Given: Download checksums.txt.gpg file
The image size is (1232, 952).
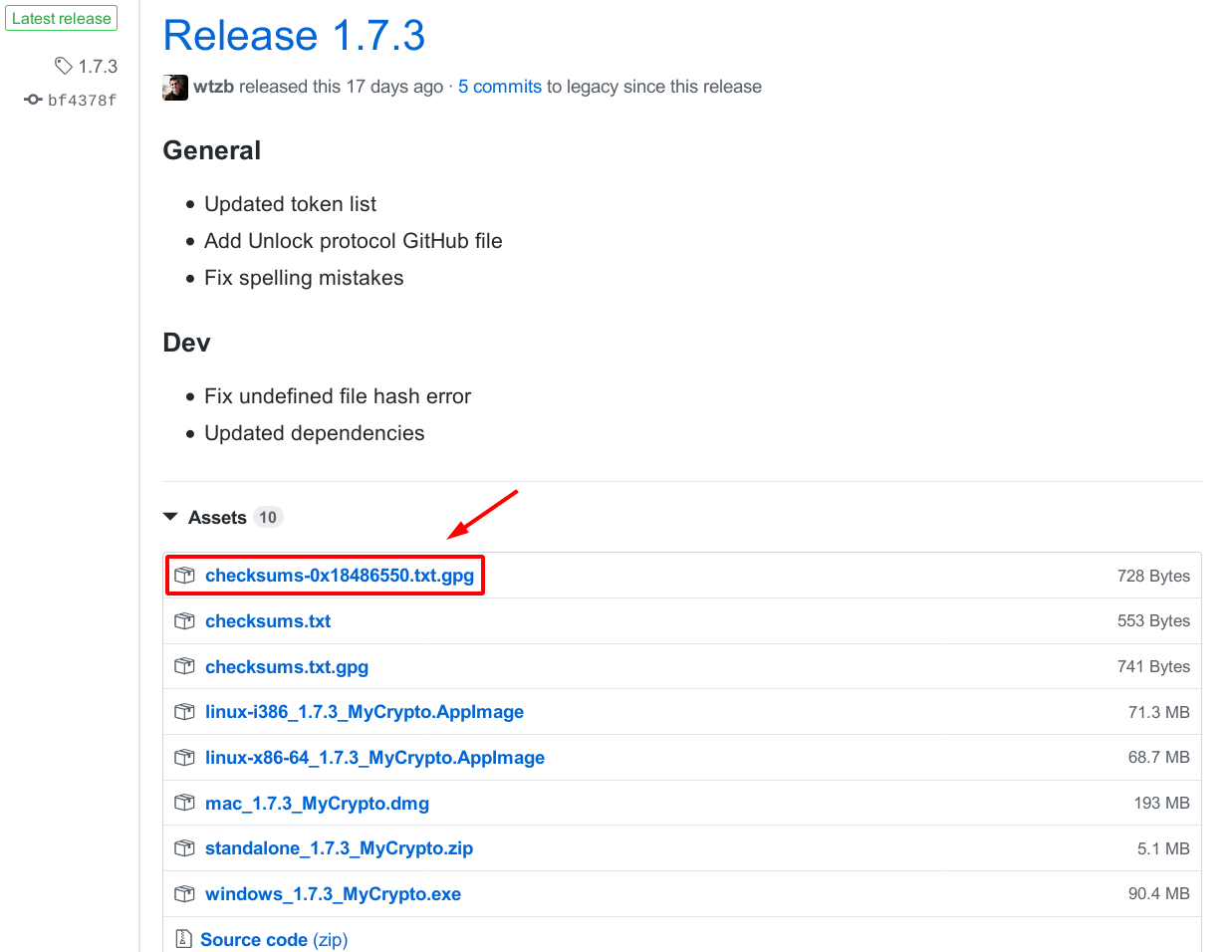Looking at the screenshot, I should 287,667.
